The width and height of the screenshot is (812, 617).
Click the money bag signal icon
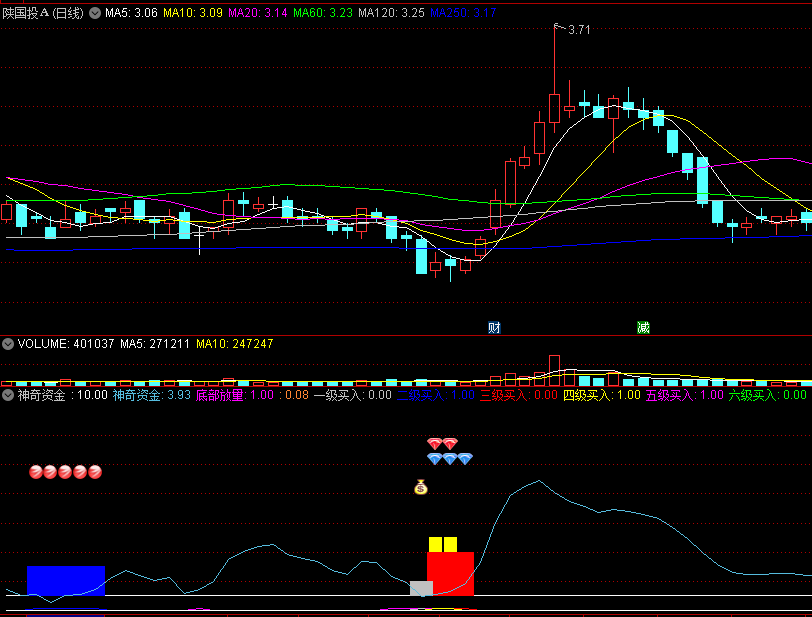tap(421, 487)
